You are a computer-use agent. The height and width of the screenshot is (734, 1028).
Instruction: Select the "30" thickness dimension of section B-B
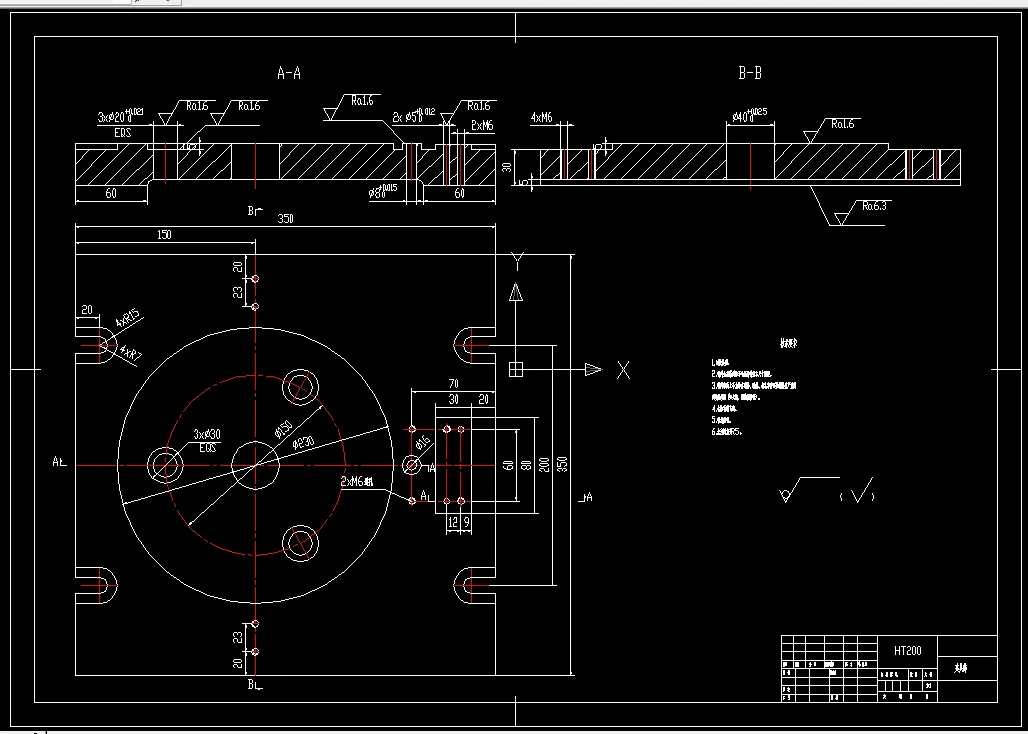click(506, 167)
